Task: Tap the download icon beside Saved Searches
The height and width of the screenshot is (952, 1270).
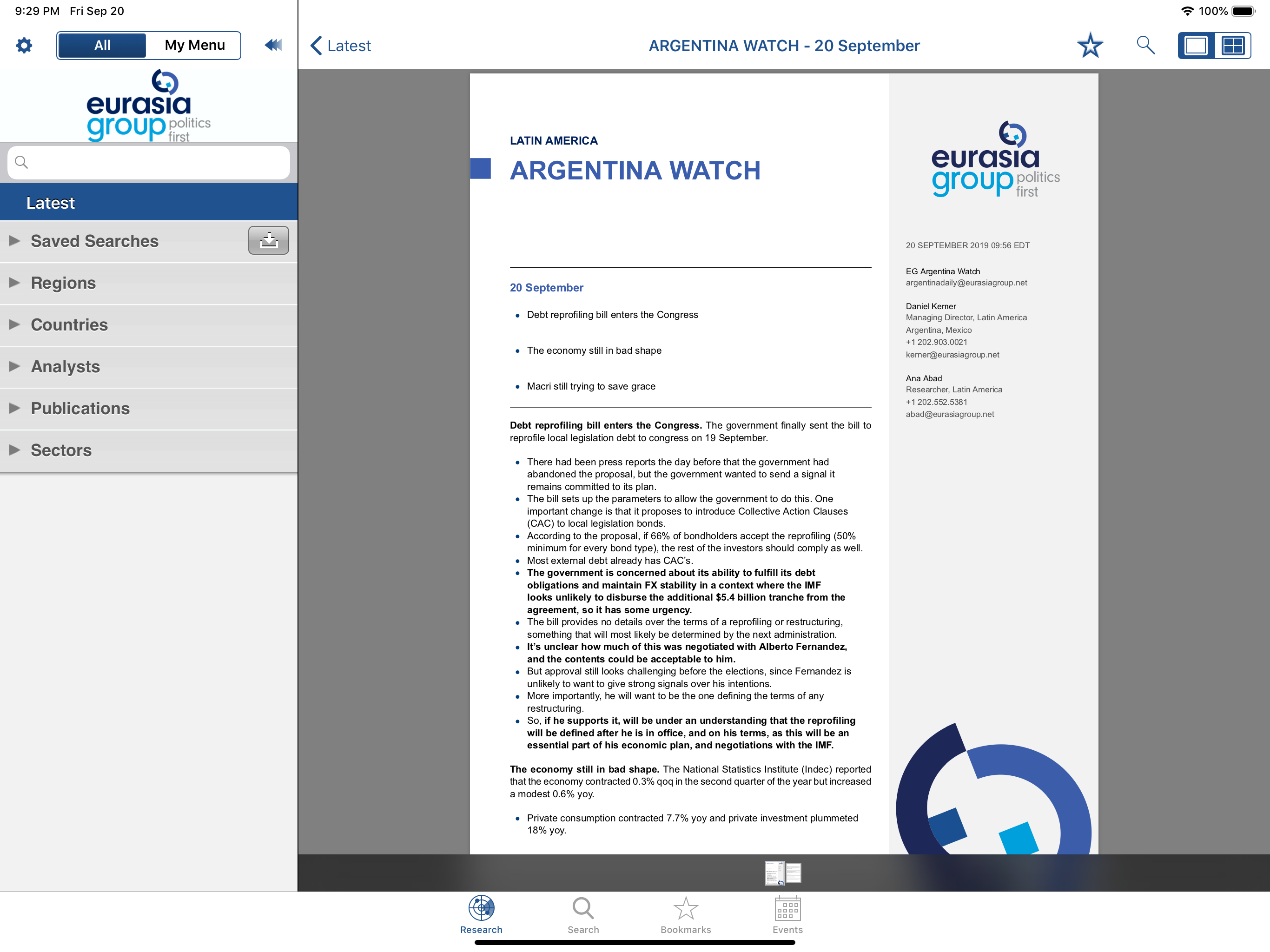Action: click(268, 241)
